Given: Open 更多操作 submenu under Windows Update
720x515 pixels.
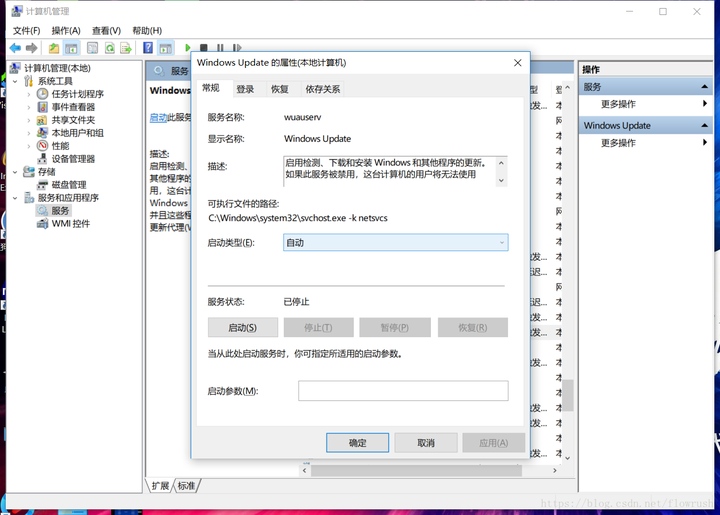Looking at the screenshot, I should (618, 143).
